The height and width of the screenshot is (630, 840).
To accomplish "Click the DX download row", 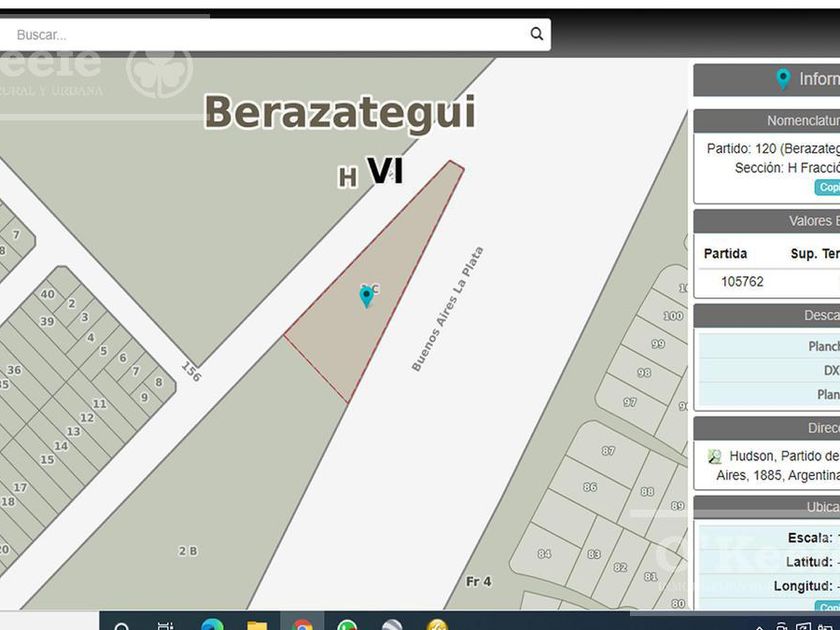I will (770, 370).
